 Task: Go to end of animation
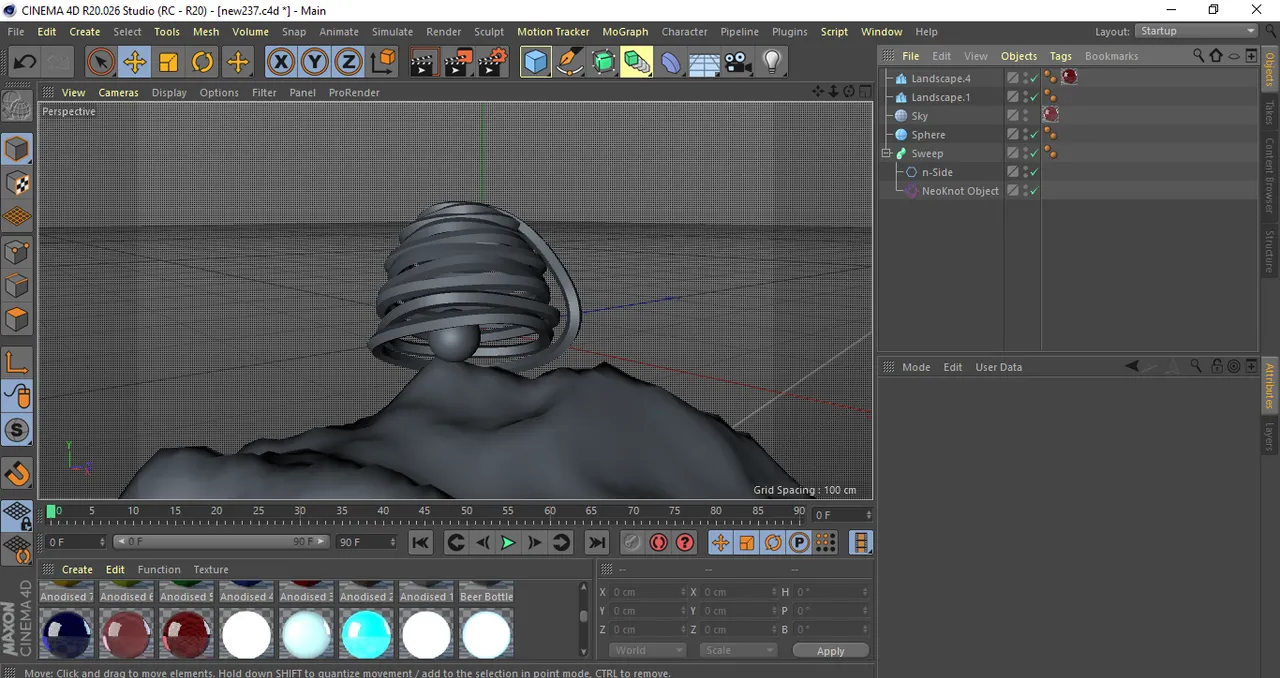pyautogui.click(x=596, y=542)
